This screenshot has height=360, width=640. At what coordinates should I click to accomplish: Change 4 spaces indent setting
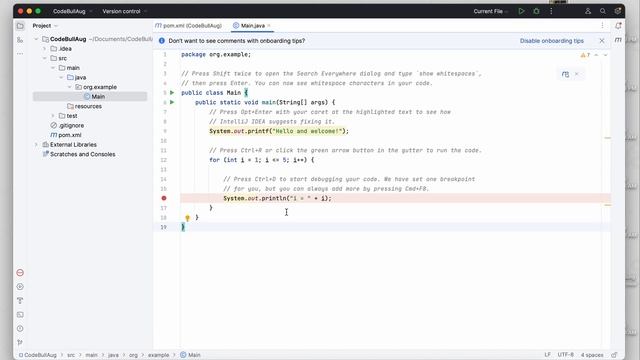point(592,355)
